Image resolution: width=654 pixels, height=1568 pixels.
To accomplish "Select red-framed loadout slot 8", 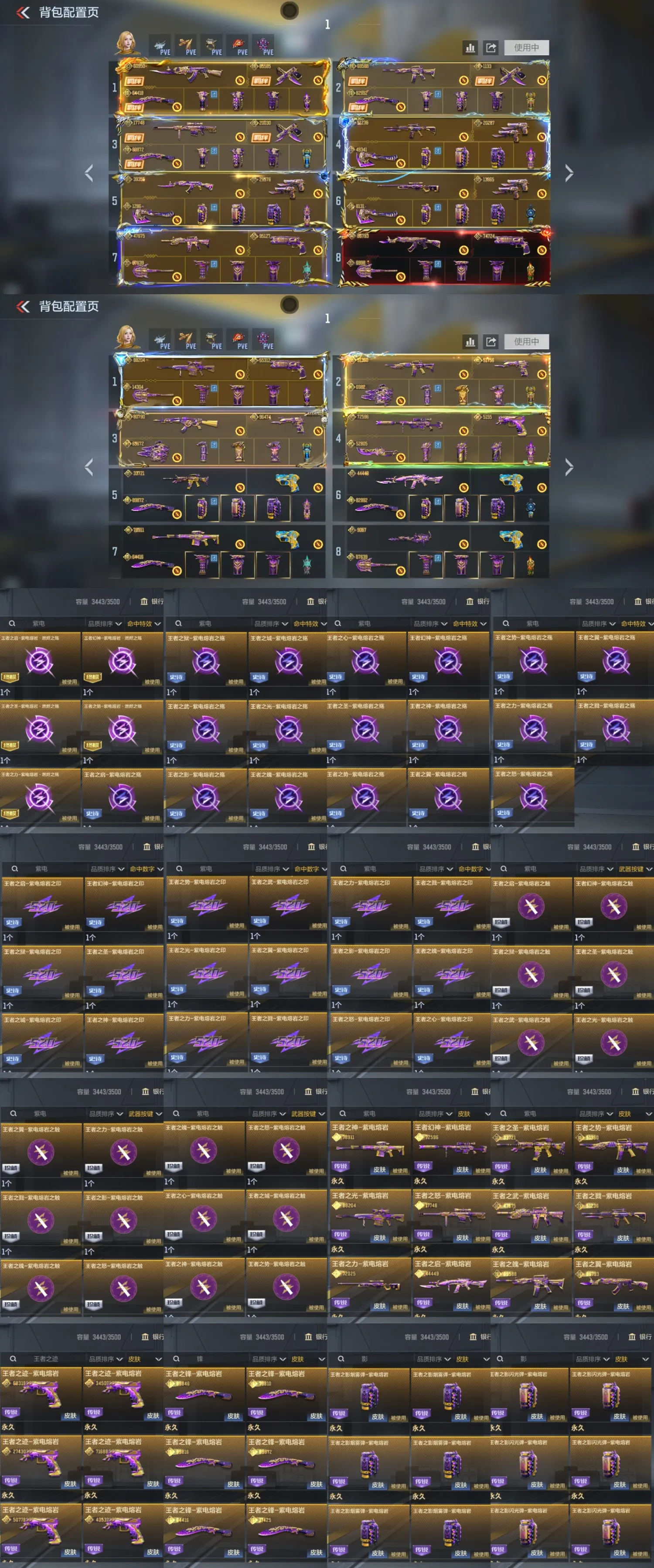I will pyautogui.click(x=445, y=258).
